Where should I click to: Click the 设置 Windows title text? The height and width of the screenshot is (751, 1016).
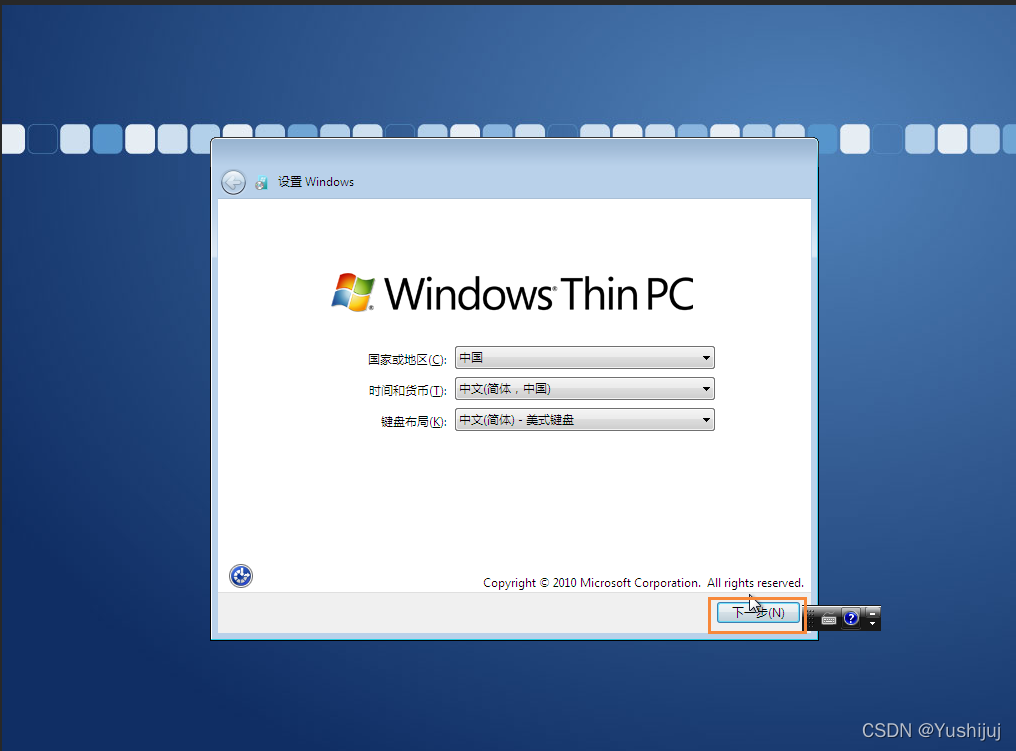[x=316, y=182]
